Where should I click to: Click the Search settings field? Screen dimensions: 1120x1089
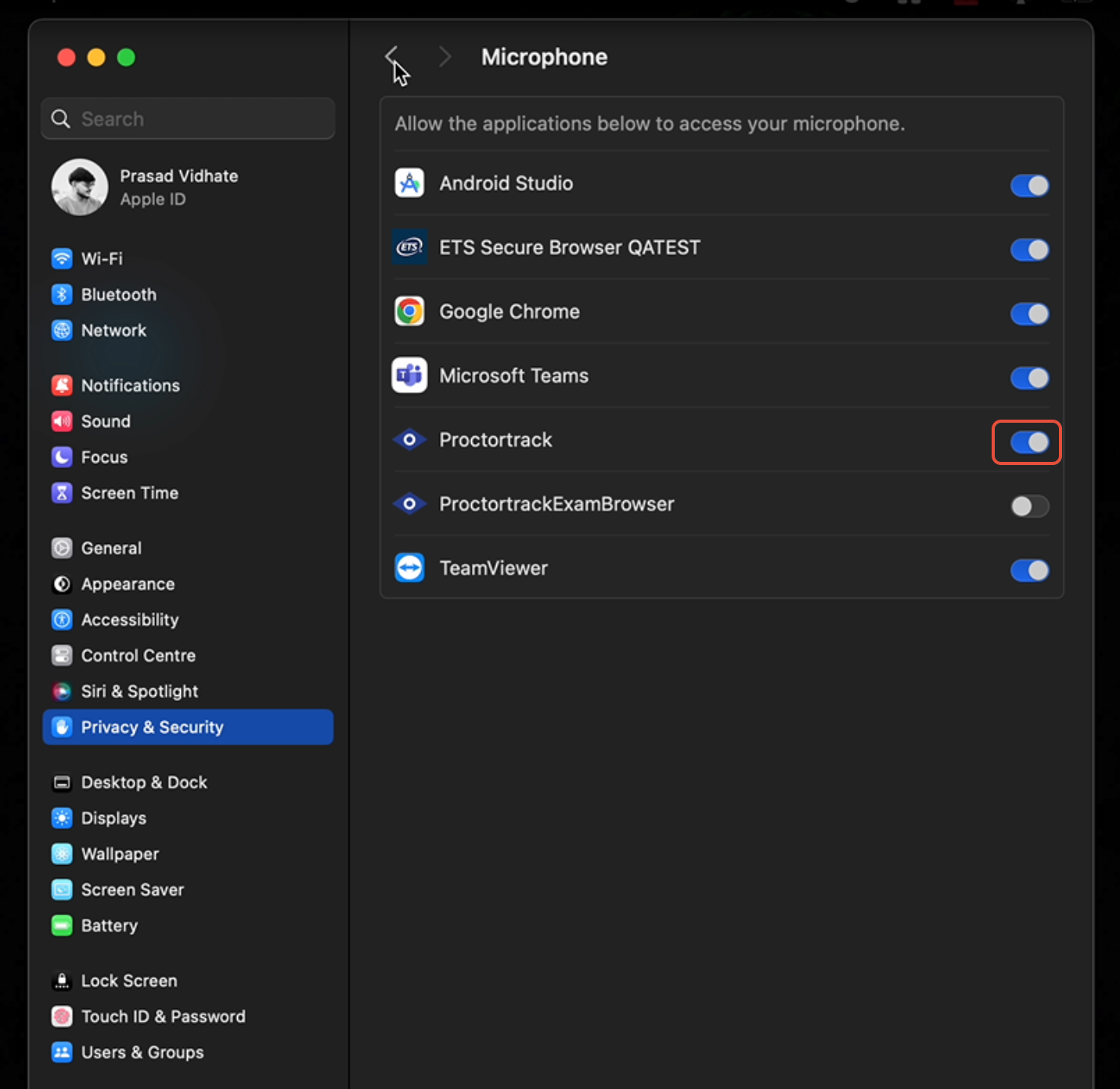[188, 119]
